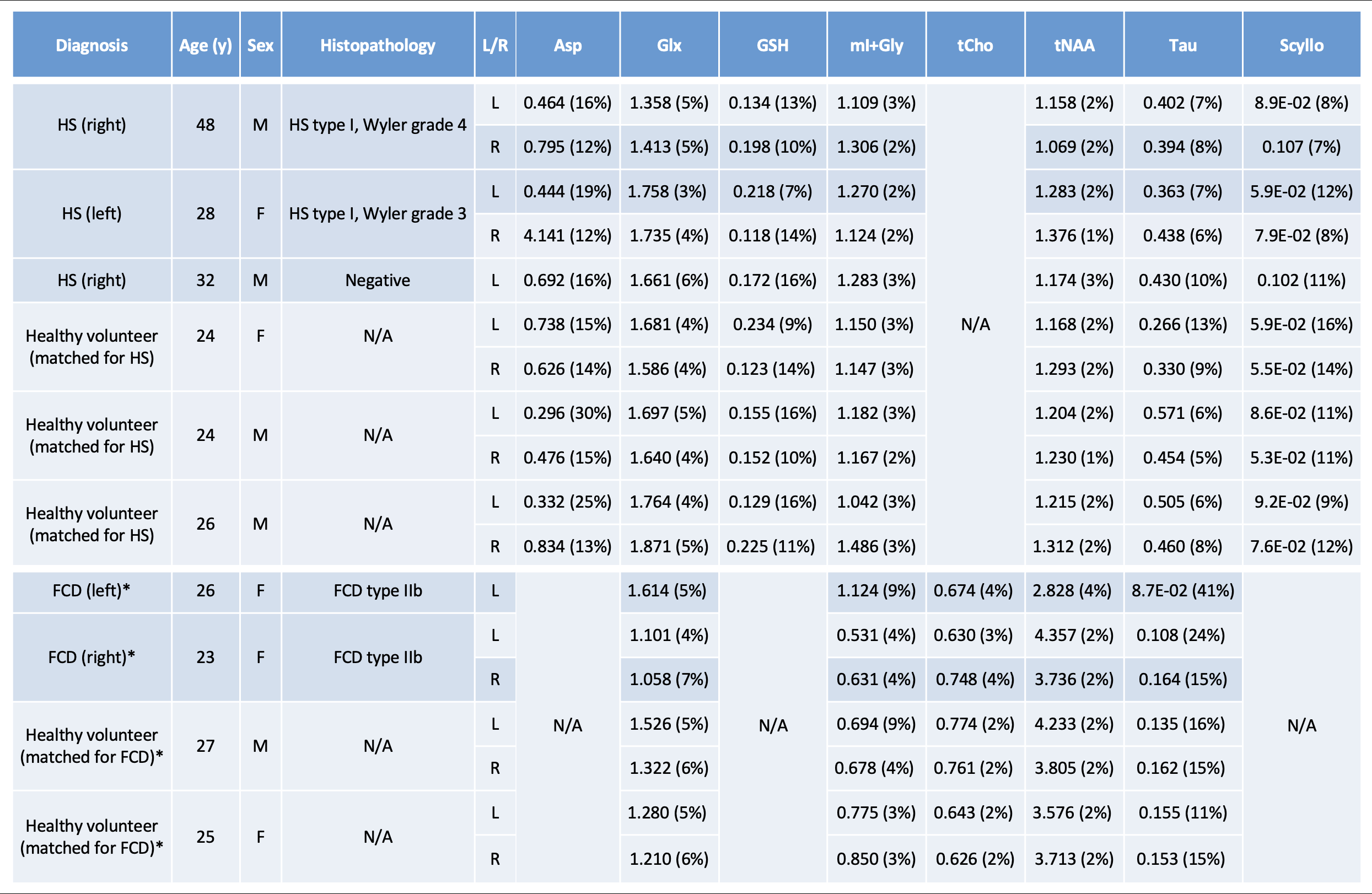Click the Tau value 8.7E-02 (41%)

click(x=1182, y=590)
